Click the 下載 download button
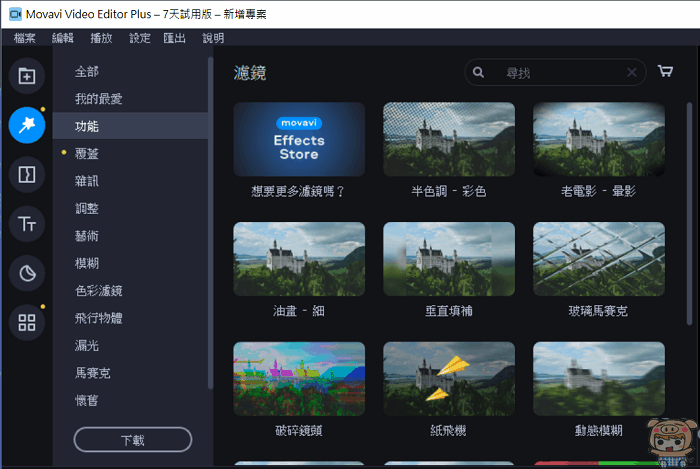The height and width of the screenshot is (469, 700). (133, 440)
